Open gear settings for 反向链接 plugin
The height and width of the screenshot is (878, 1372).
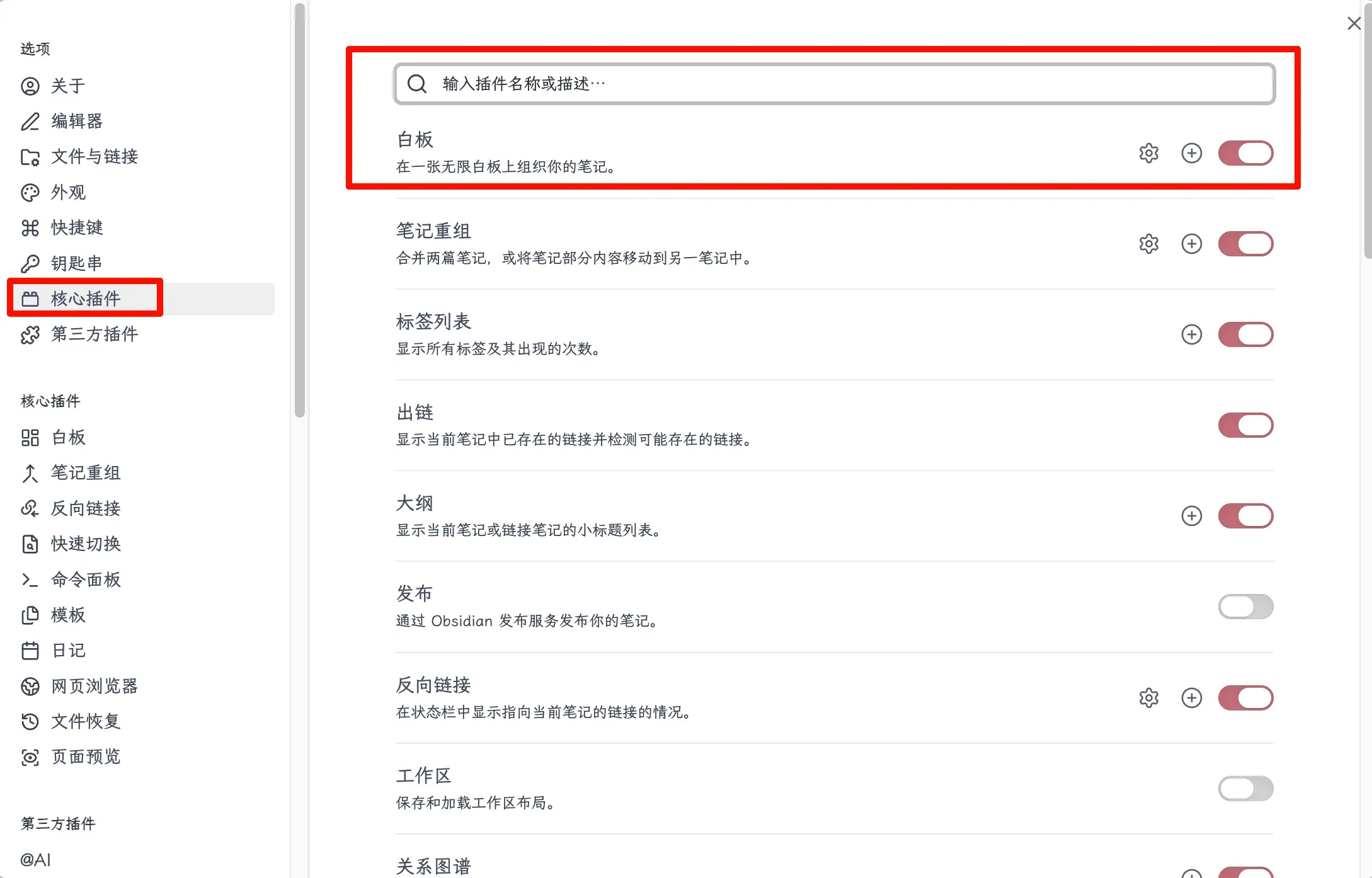(x=1148, y=698)
